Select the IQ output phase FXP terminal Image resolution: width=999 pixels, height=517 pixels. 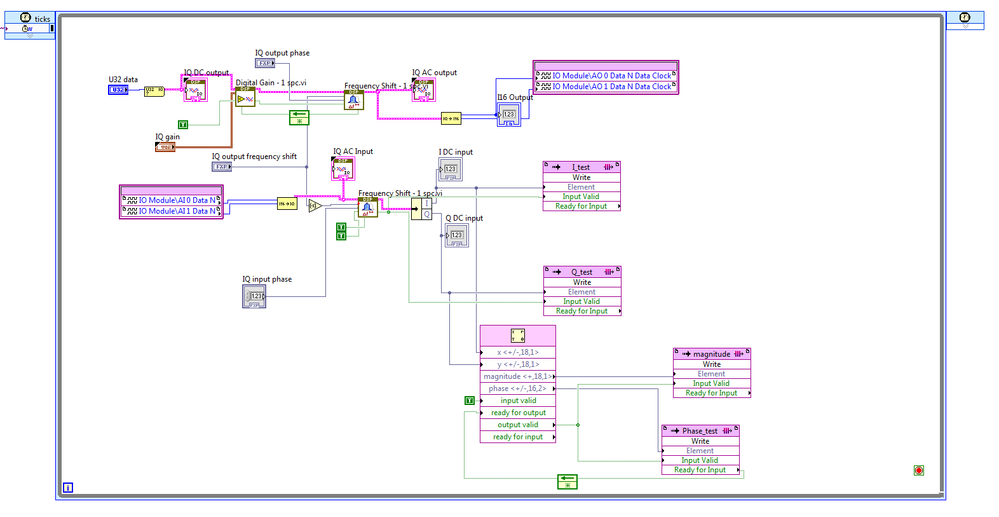(x=265, y=62)
